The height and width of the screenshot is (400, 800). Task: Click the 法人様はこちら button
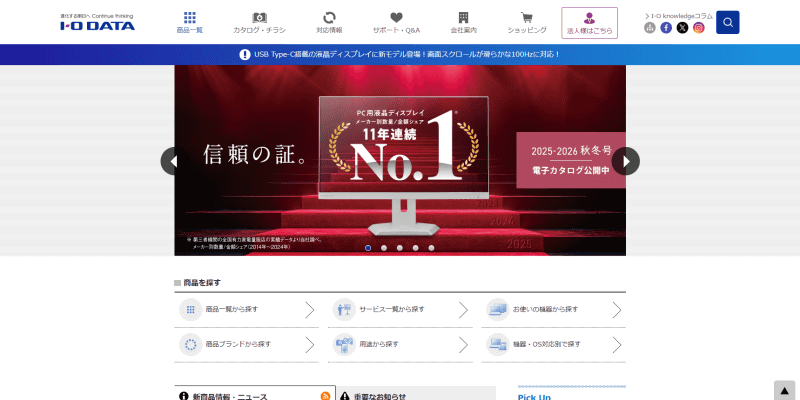589,23
